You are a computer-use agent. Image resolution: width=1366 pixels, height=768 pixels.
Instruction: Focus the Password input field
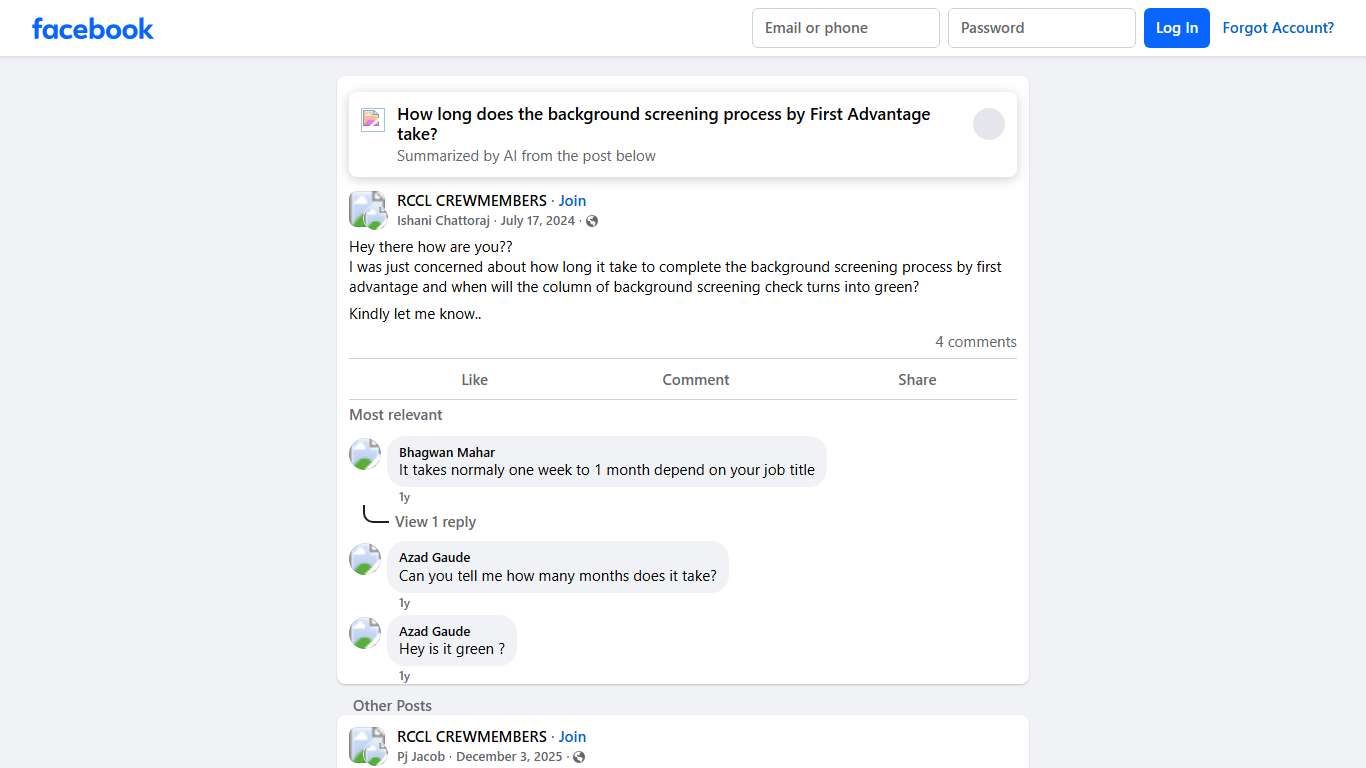pos(1041,28)
